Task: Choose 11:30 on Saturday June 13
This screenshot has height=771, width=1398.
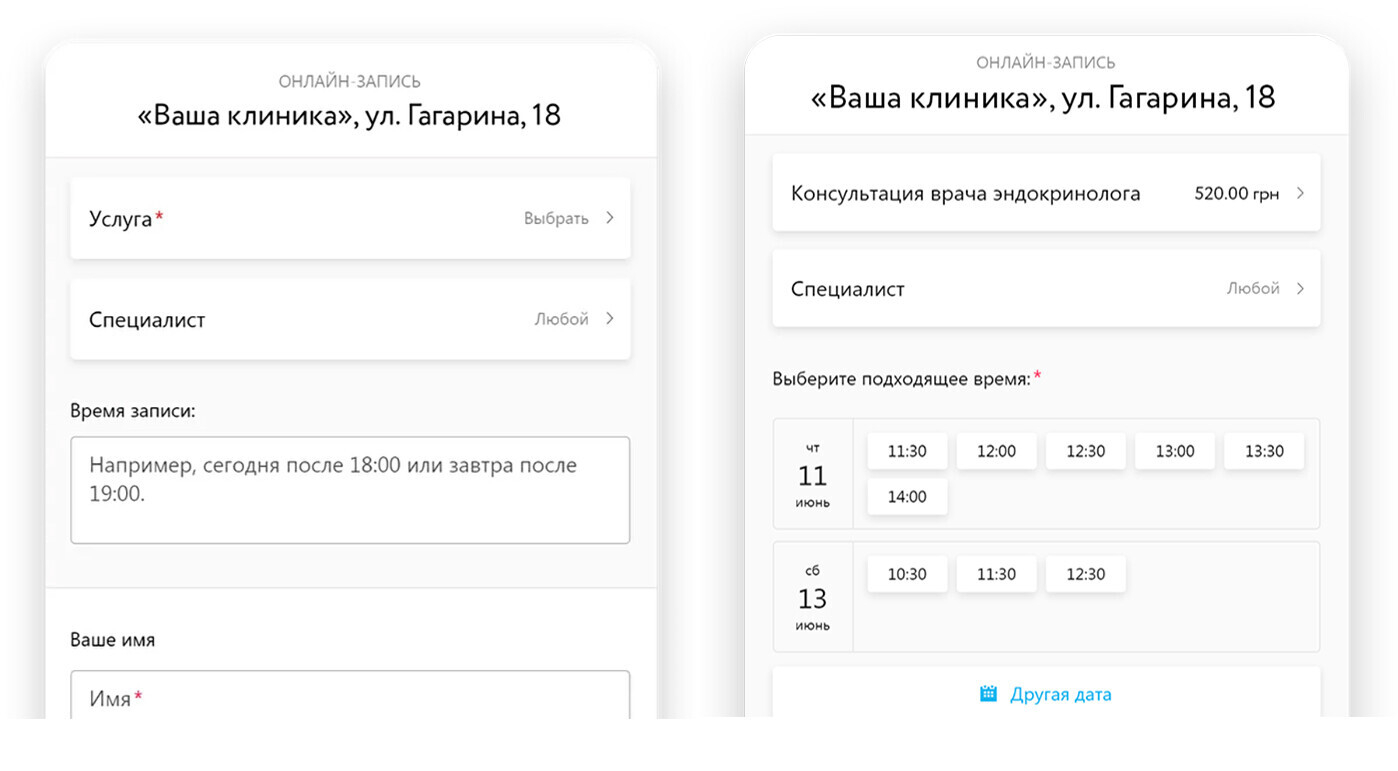Action: (x=996, y=574)
